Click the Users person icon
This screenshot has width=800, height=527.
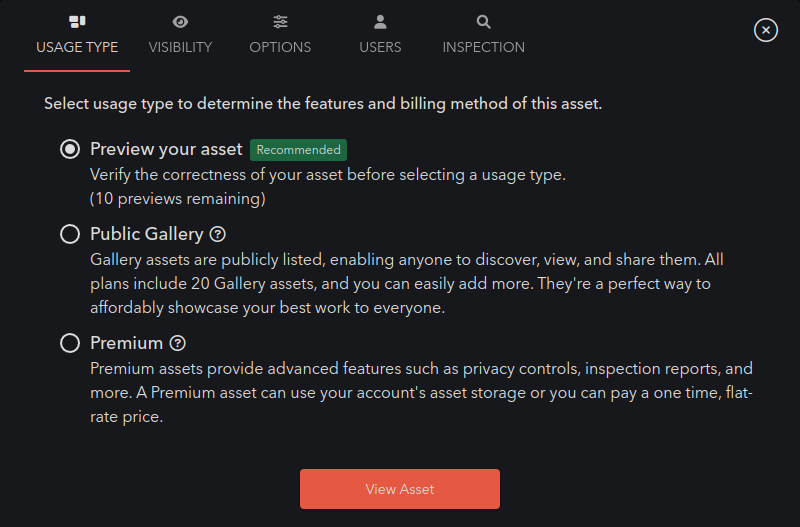pos(380,21)
